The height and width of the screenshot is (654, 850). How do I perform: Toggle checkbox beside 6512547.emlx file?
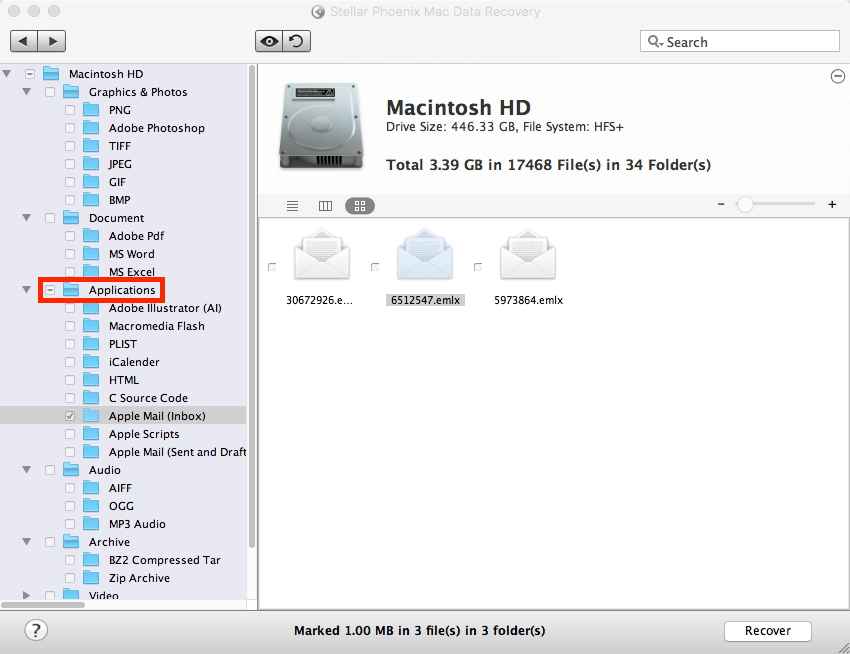pyautogui.click(x=375, y=267)
